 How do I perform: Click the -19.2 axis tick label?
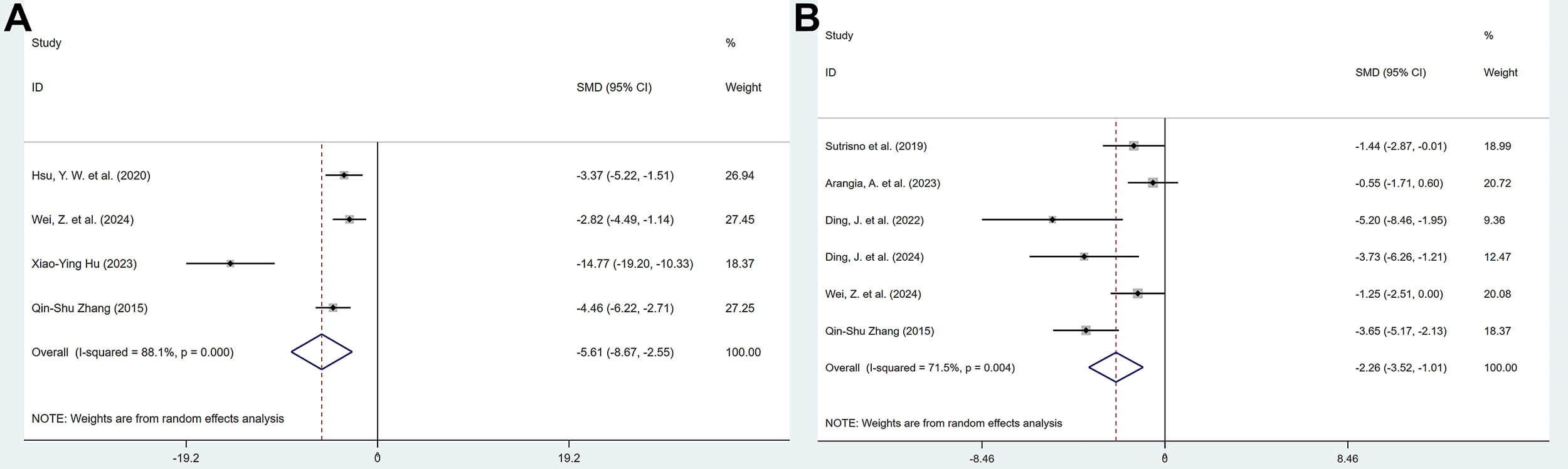(186, 458)
